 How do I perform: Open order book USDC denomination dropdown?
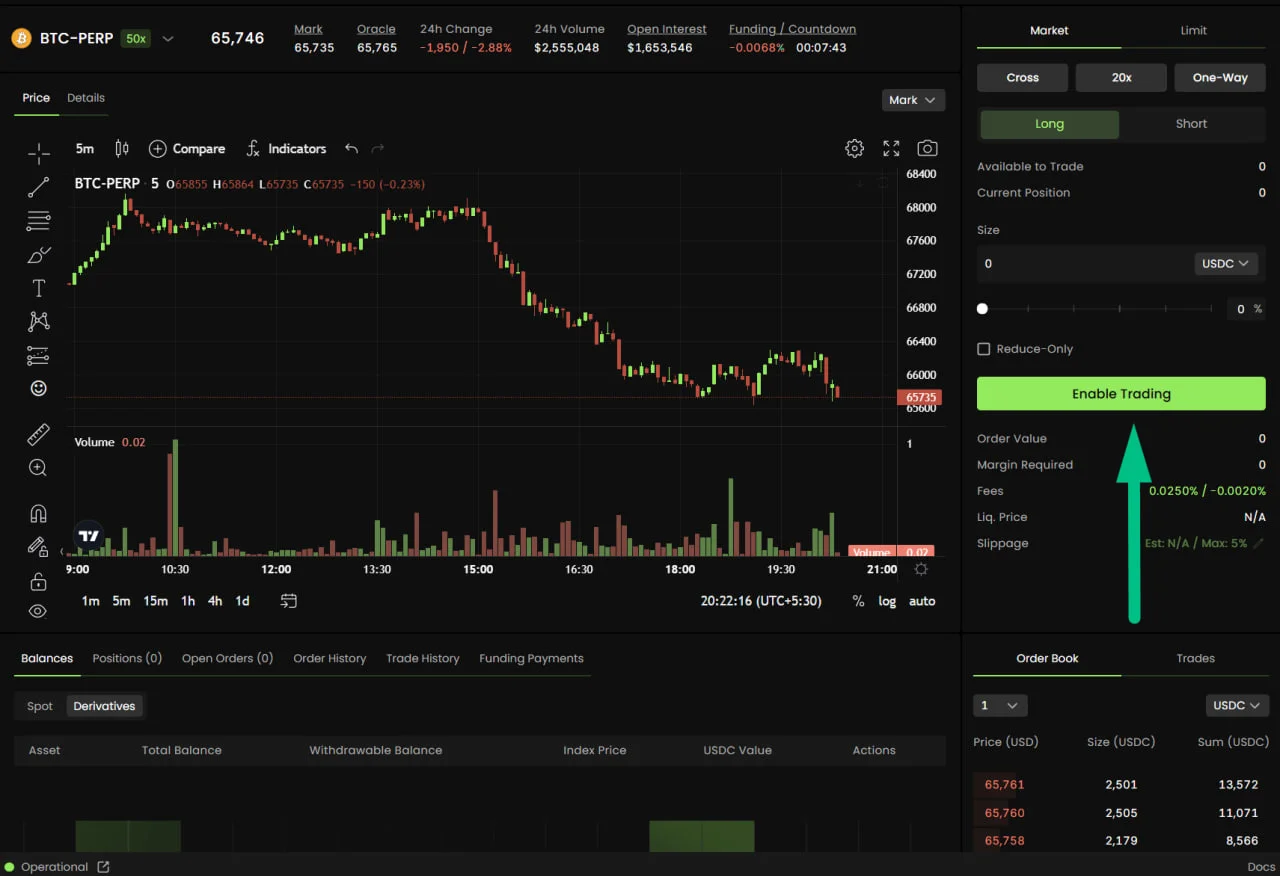tap(1237, 705)
